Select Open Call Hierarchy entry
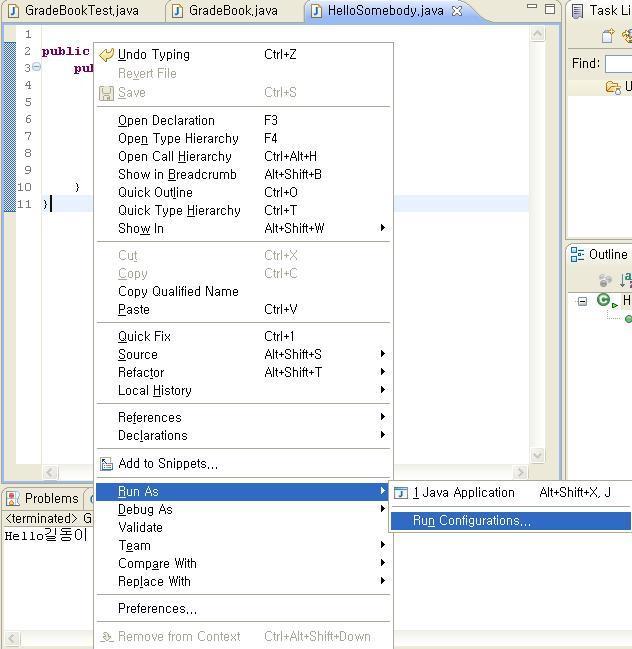632x649 pixels. tap(244, 156)
